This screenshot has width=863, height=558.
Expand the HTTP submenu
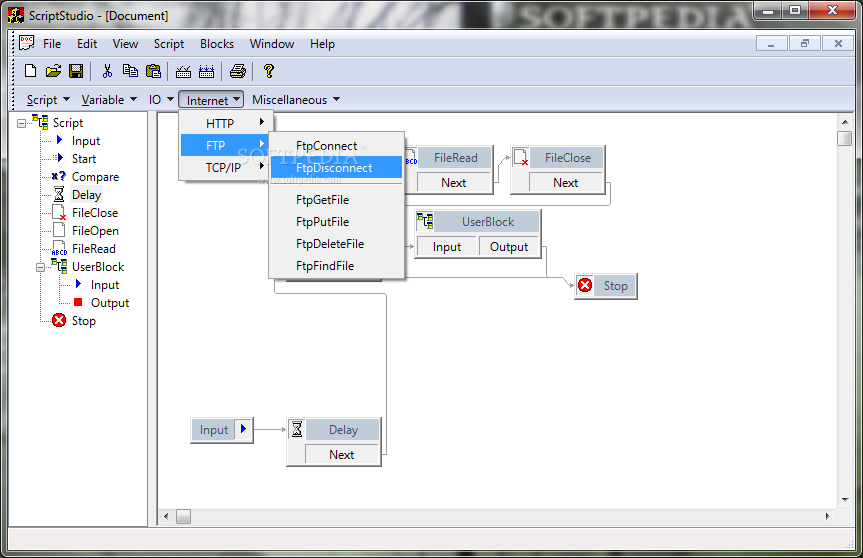coord(226,123)
